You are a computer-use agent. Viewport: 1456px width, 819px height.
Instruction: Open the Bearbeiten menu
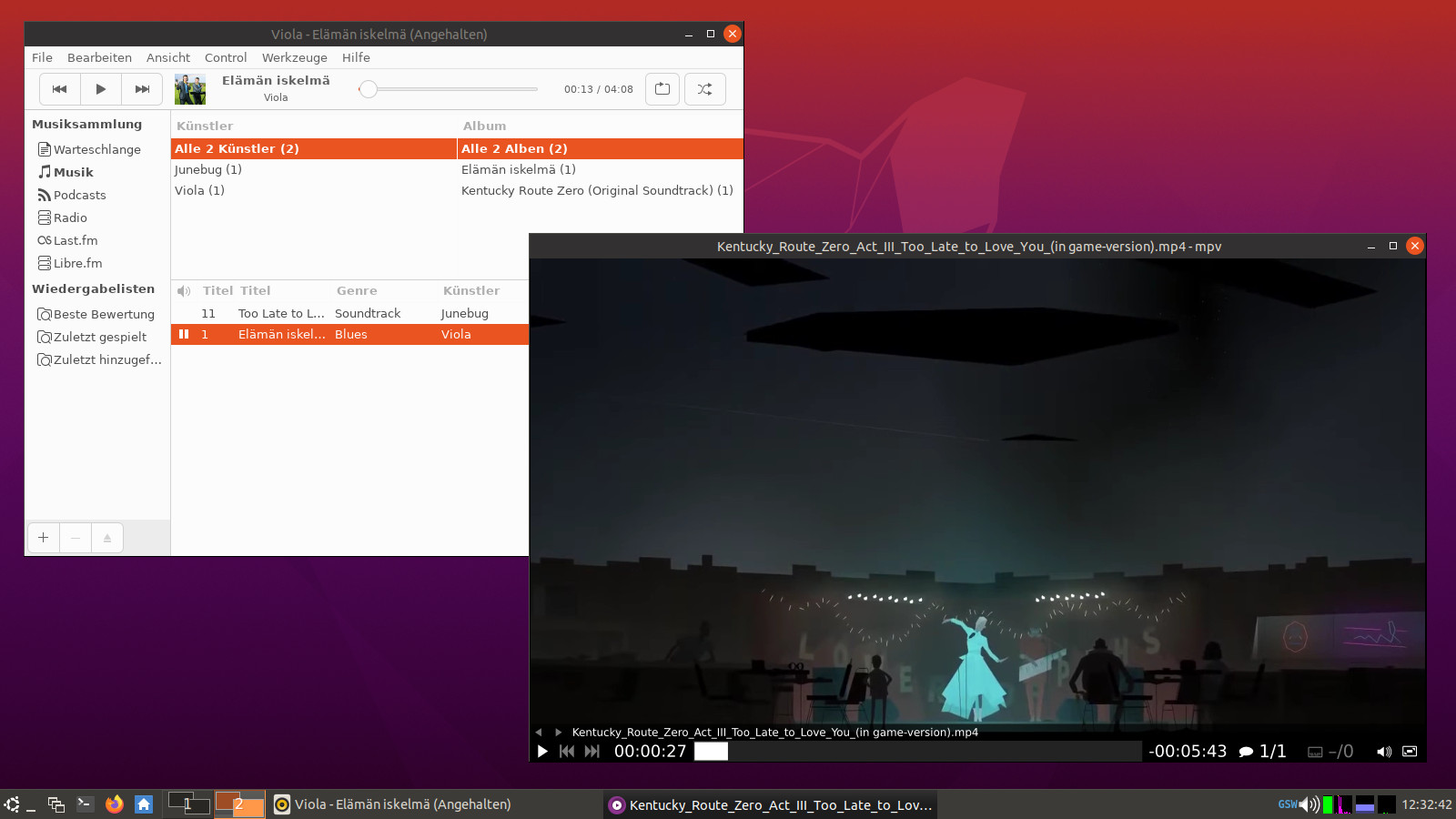99,57
